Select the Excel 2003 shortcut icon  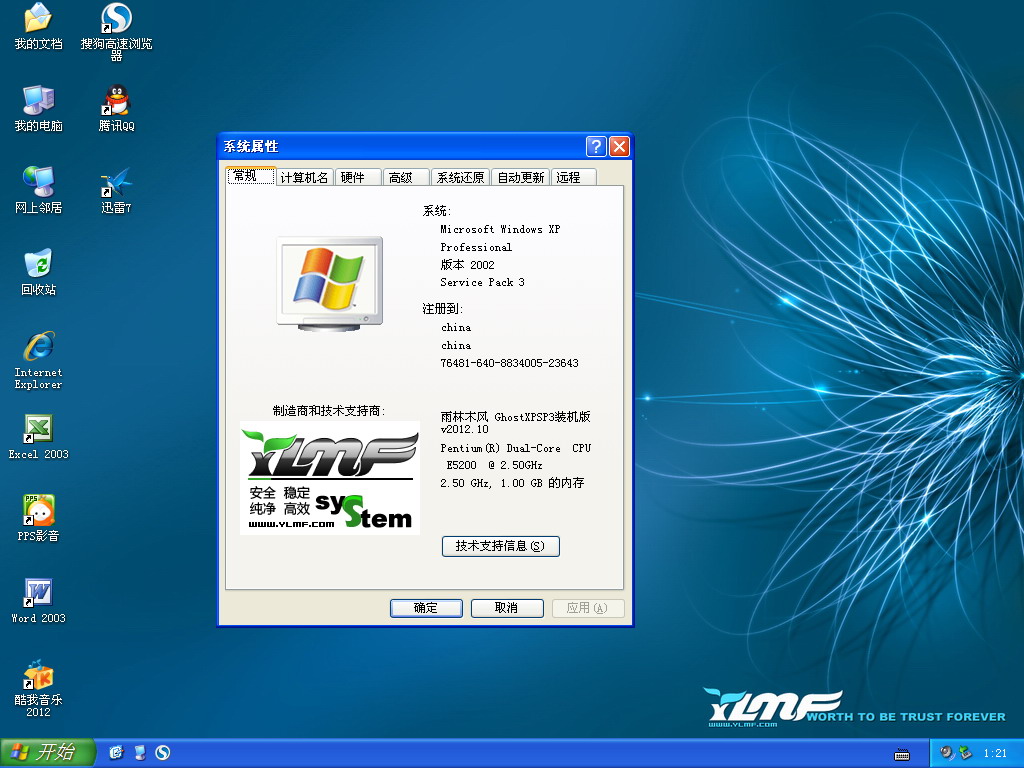tap(38, 429)
